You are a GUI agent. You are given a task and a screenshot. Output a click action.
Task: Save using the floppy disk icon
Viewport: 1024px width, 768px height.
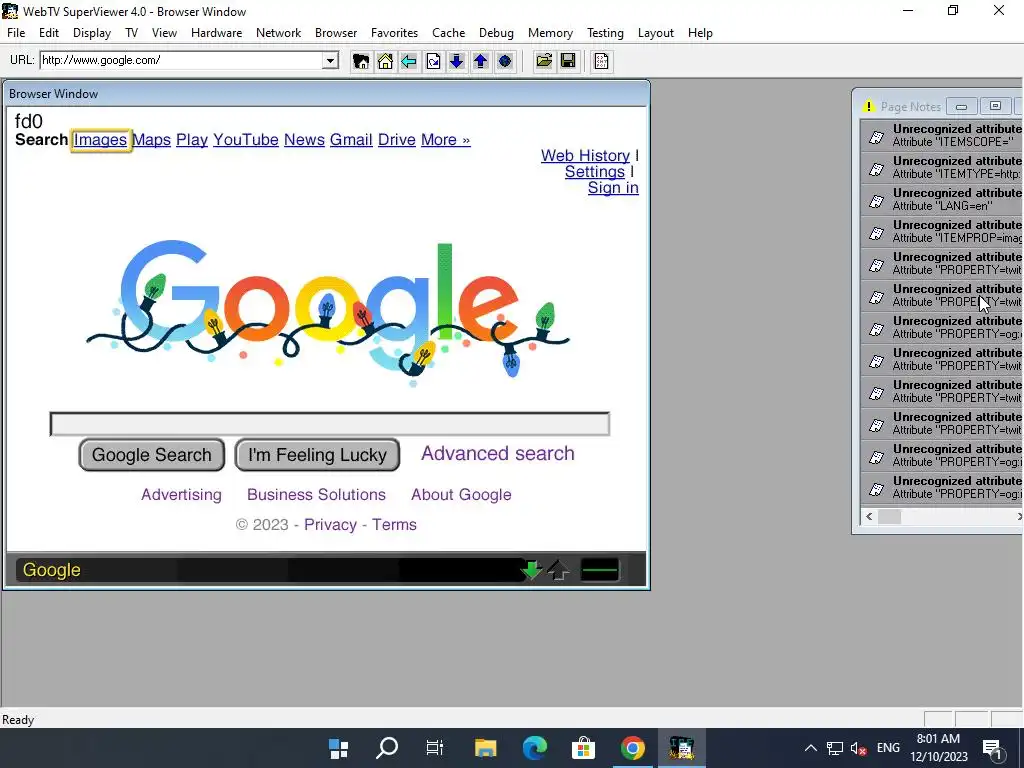coord(568,61)
